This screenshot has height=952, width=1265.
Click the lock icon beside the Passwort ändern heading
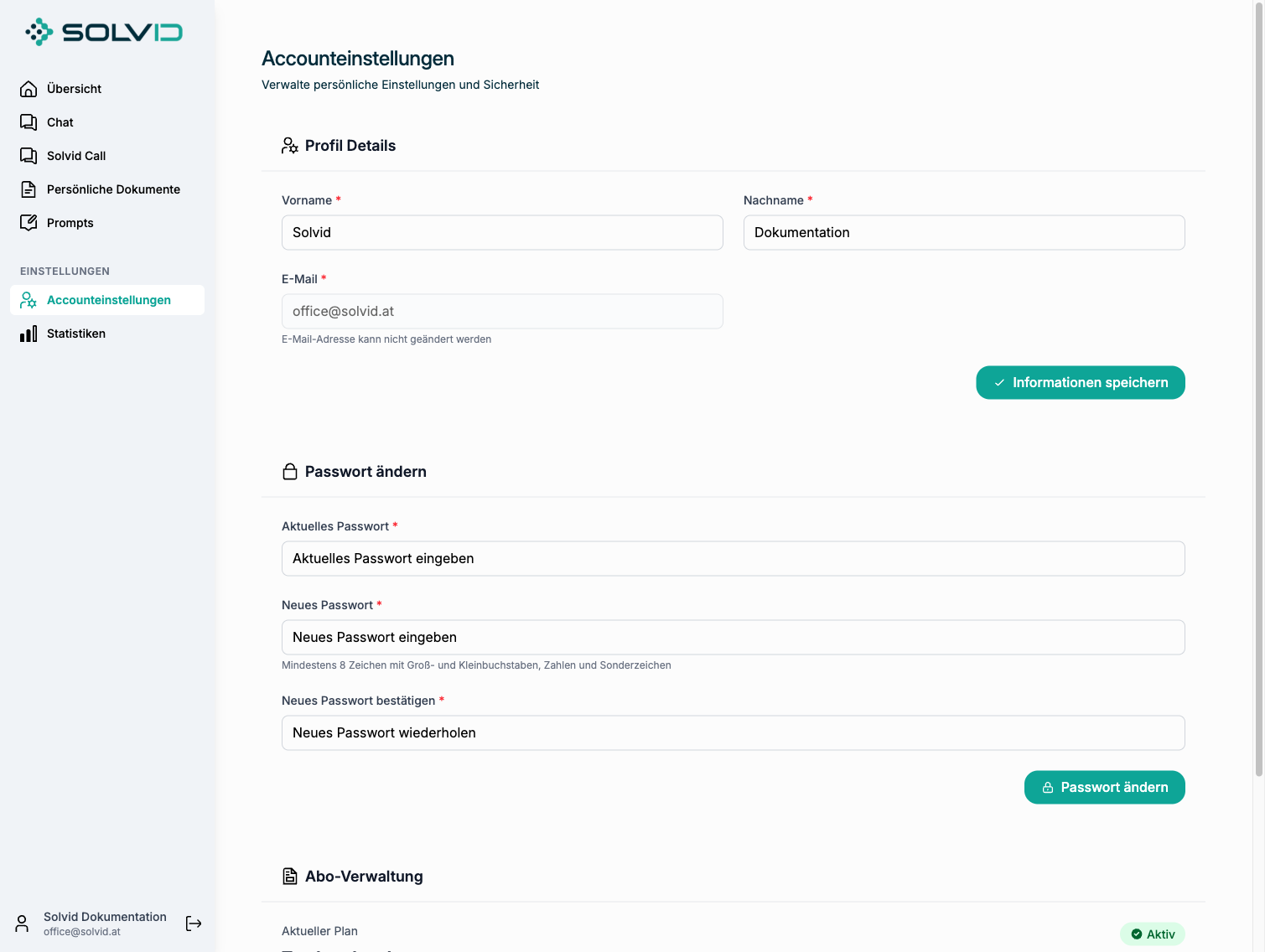290,472
